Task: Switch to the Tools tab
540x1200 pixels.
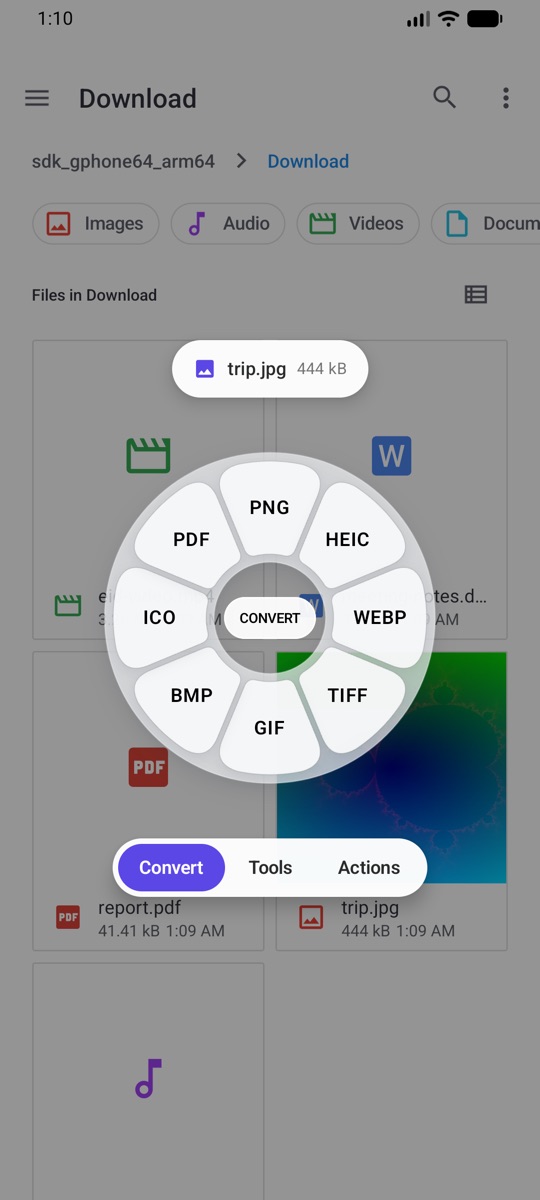Action: 270,867
